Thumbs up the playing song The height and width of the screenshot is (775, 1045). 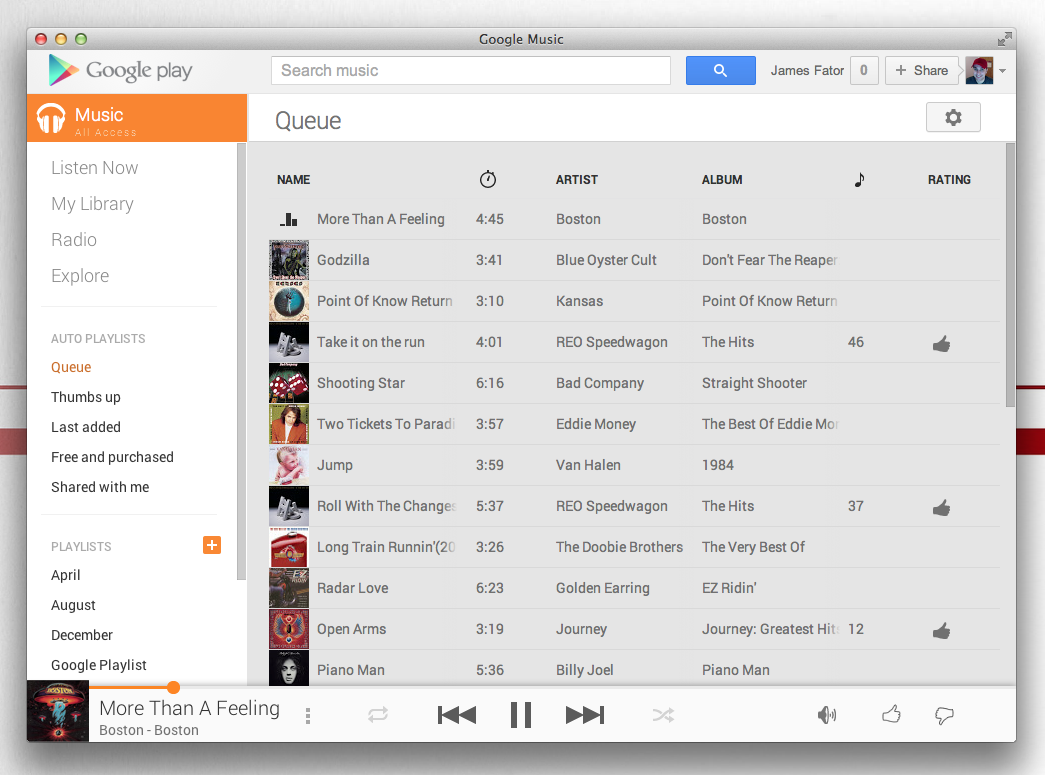pos(891,714)
